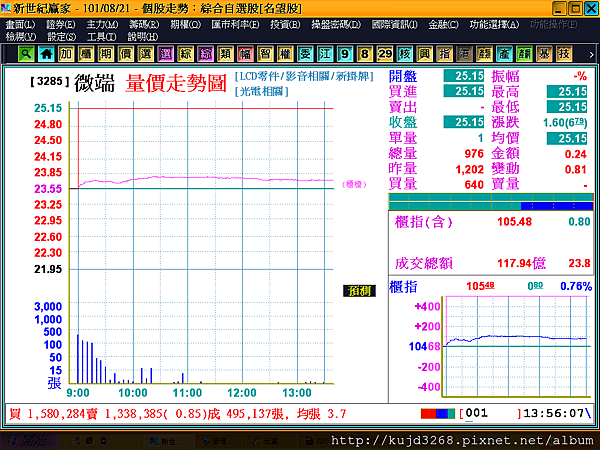
Task: Click the 權 toolbar button
Action: (x=285, y=54)
